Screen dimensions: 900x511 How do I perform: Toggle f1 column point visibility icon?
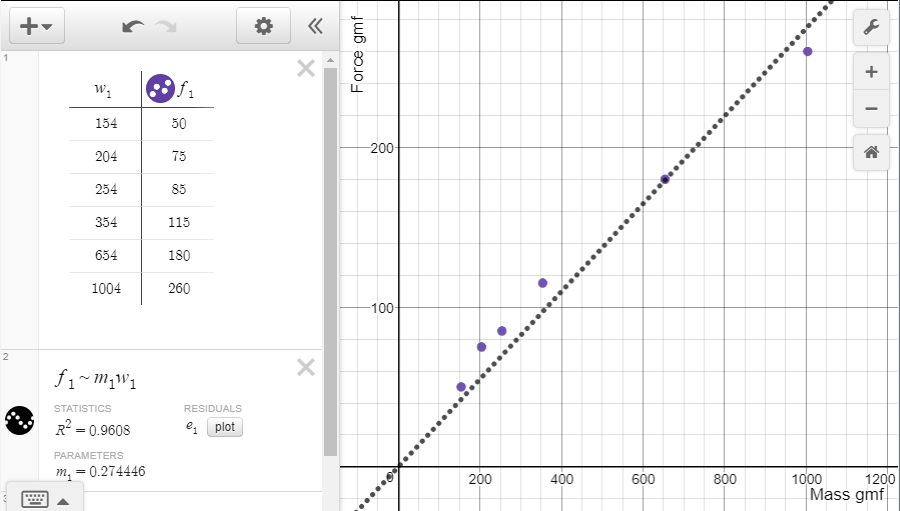coord(160,88)
